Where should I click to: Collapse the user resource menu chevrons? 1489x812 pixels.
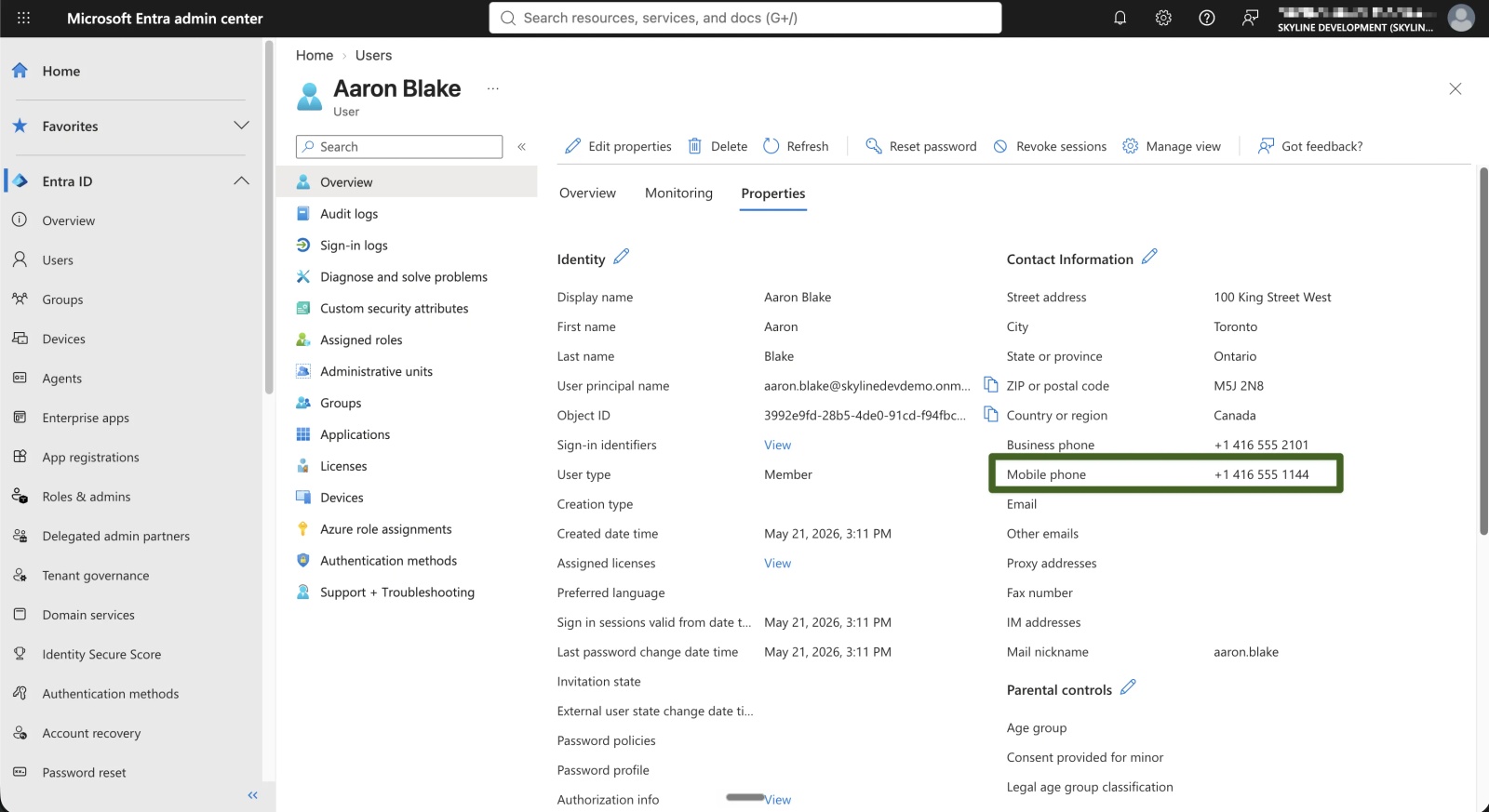522,146
